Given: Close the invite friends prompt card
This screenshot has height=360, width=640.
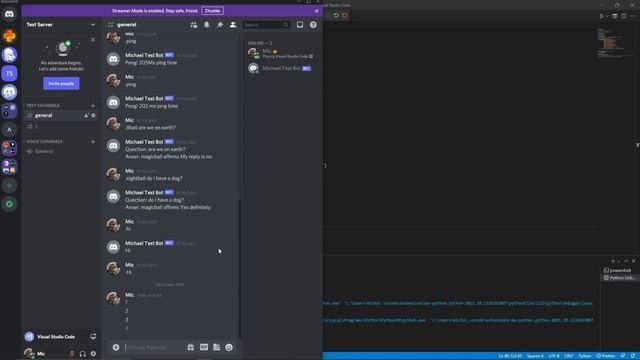Looking at the screenshot, I should click(93, 40).
